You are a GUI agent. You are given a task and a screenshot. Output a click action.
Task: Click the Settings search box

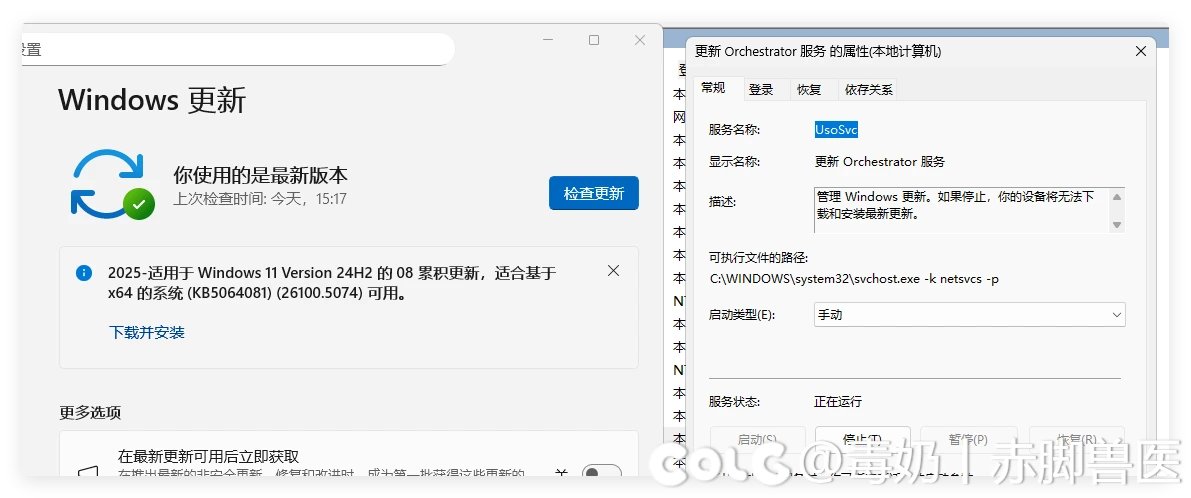point(237,49)
